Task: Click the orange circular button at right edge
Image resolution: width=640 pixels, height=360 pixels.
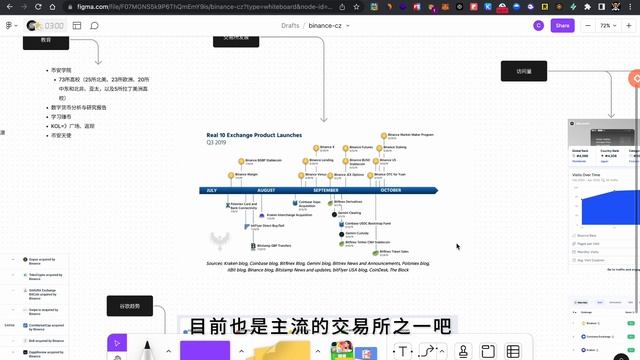Action: coord(635,78)
